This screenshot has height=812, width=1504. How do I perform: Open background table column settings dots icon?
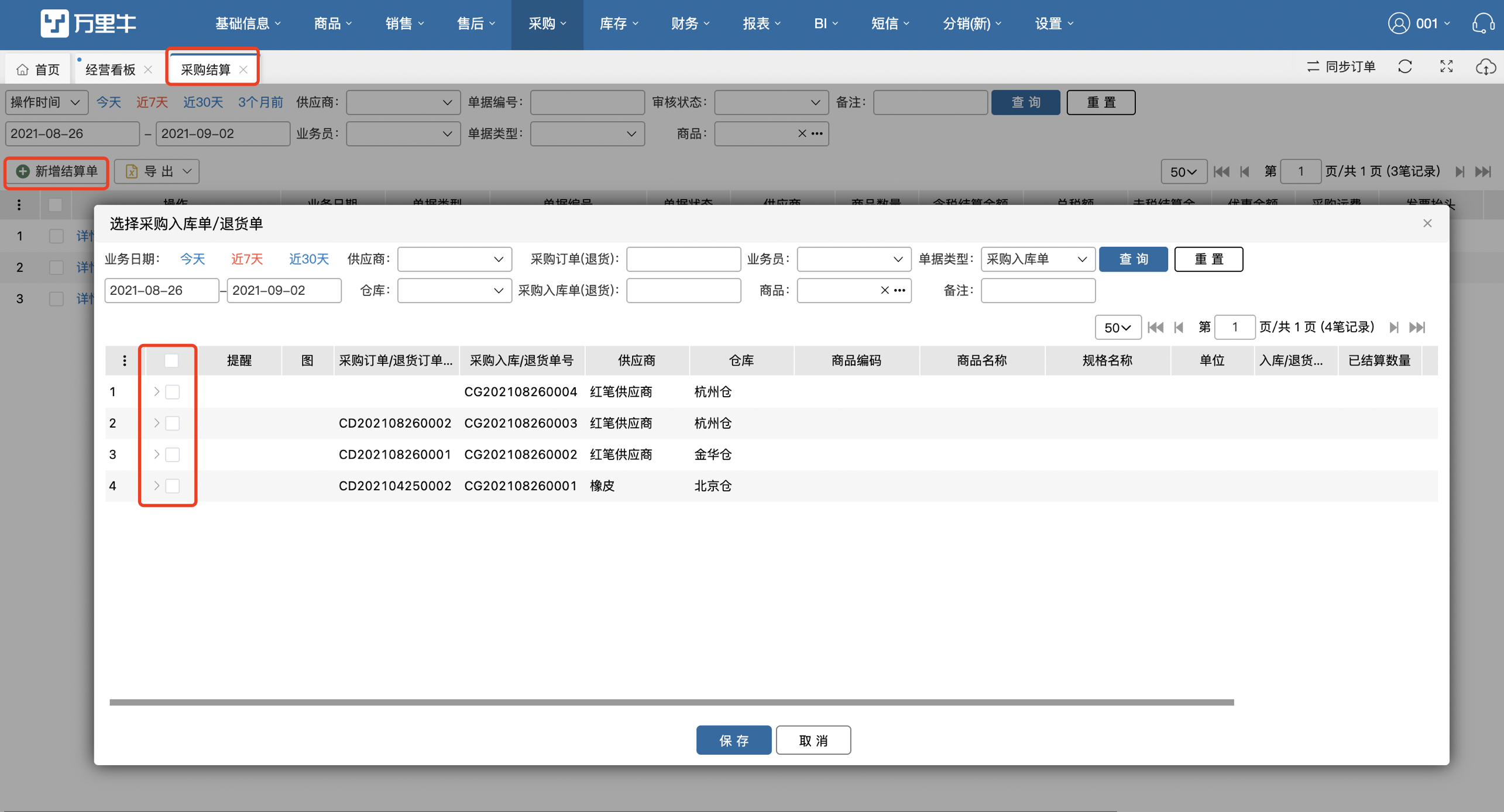19,205
